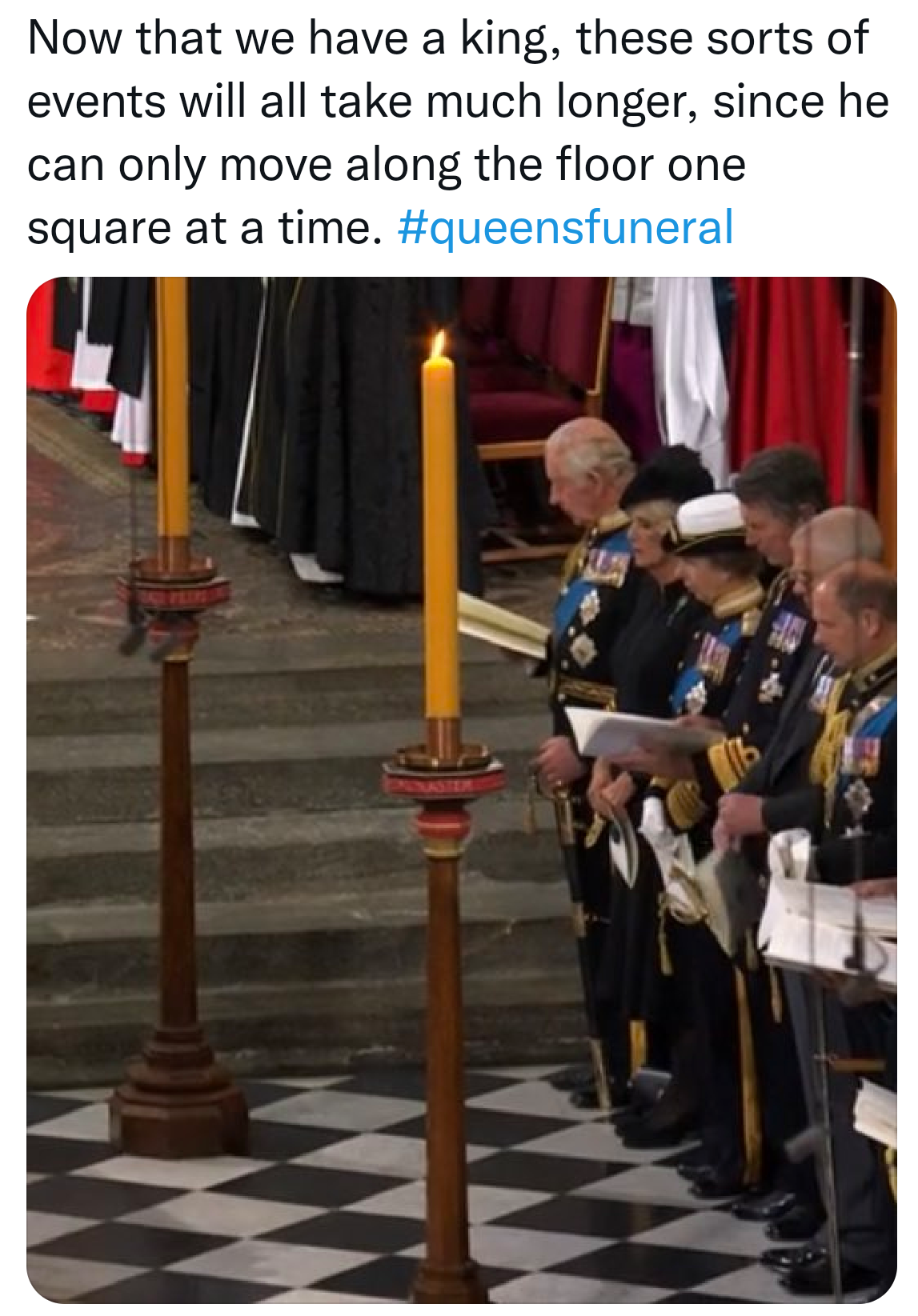Click the open order-of-service booklet in photo
Screen dimensions: 918x1316
click(x=632, y=734)
